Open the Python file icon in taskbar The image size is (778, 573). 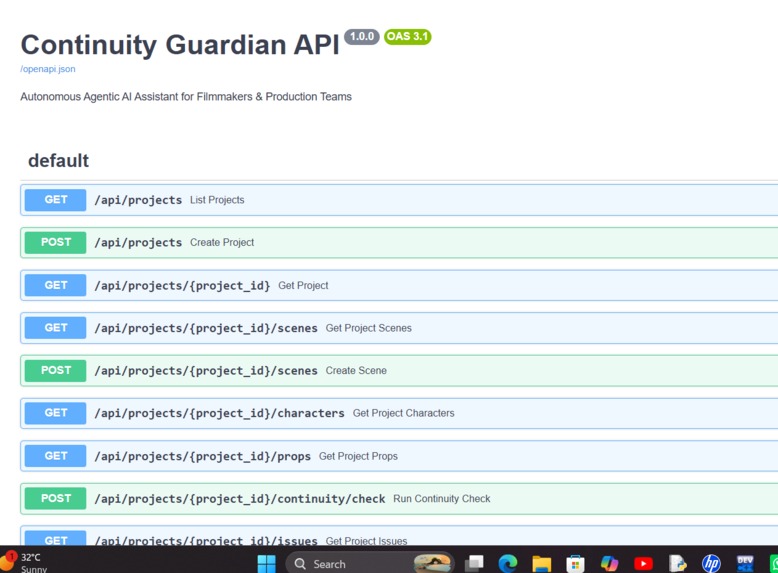pos(677,564)
